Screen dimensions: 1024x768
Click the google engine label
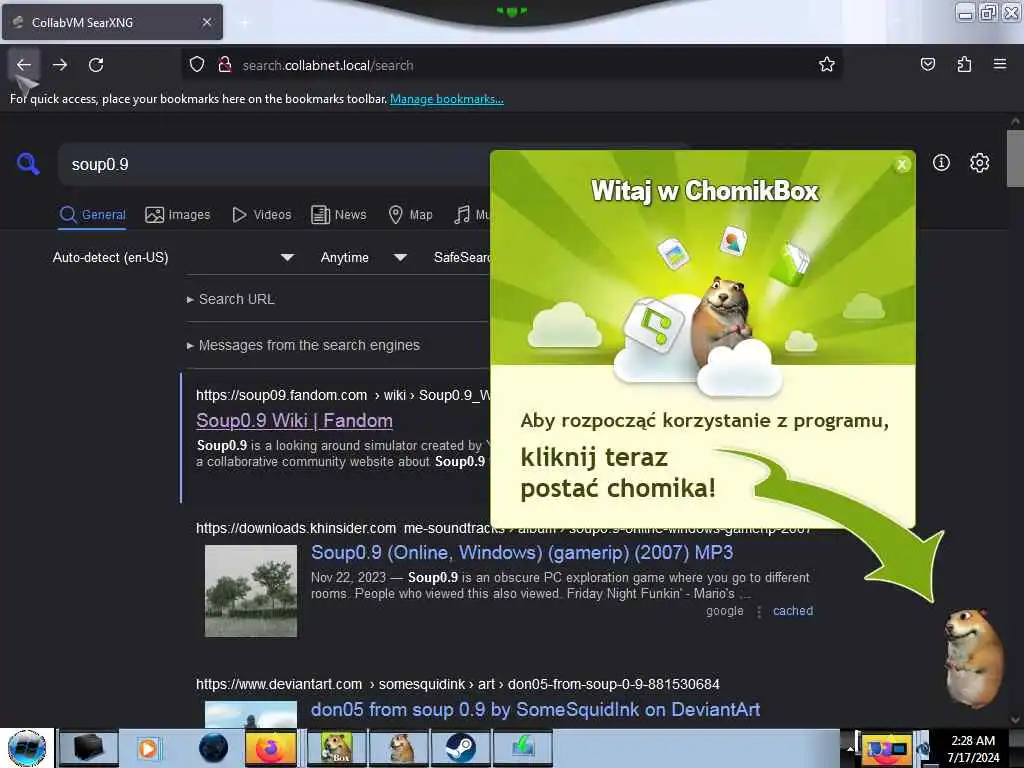[x=724, y=611]
